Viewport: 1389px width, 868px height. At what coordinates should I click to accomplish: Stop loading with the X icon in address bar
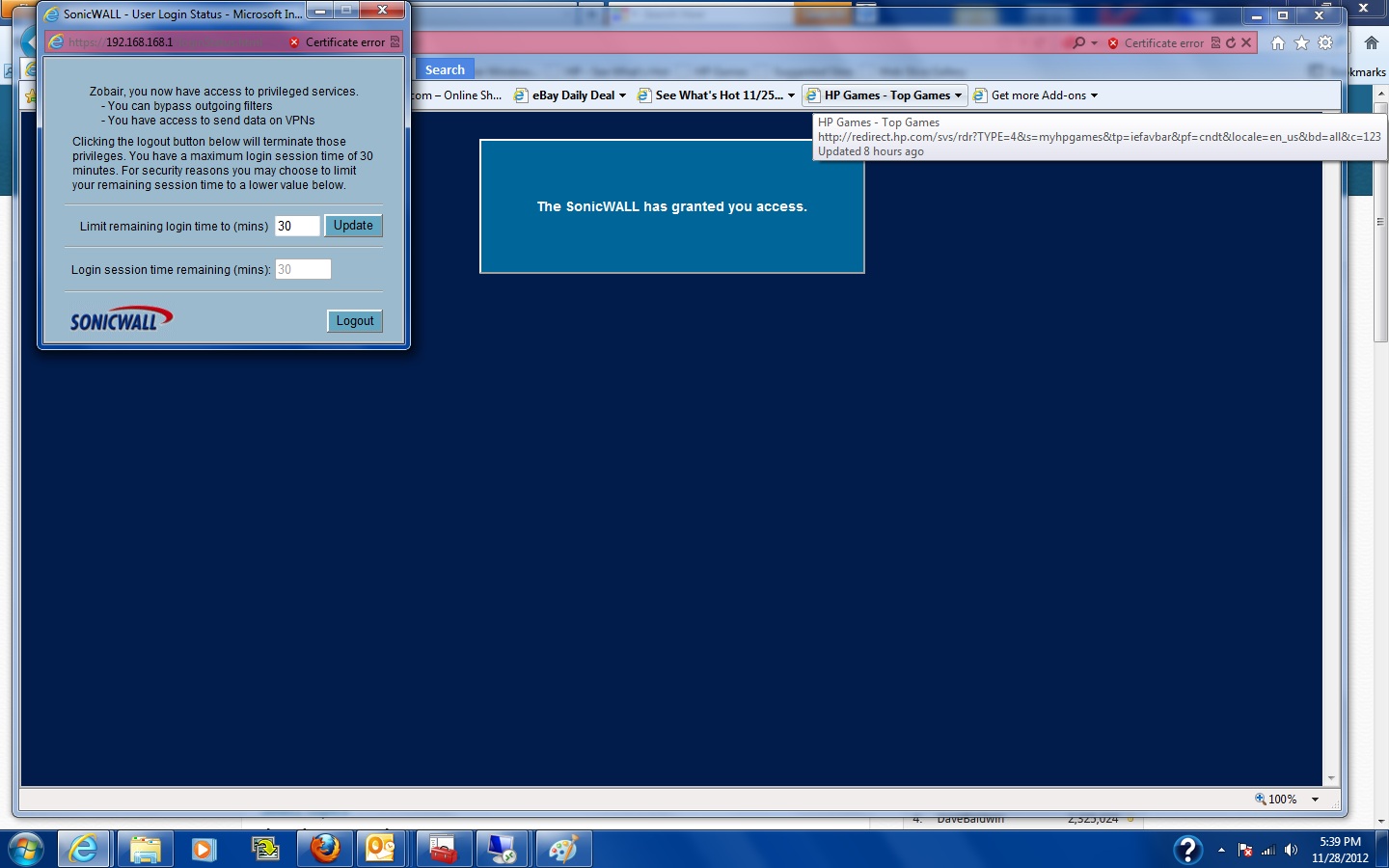coord(1246,42)
